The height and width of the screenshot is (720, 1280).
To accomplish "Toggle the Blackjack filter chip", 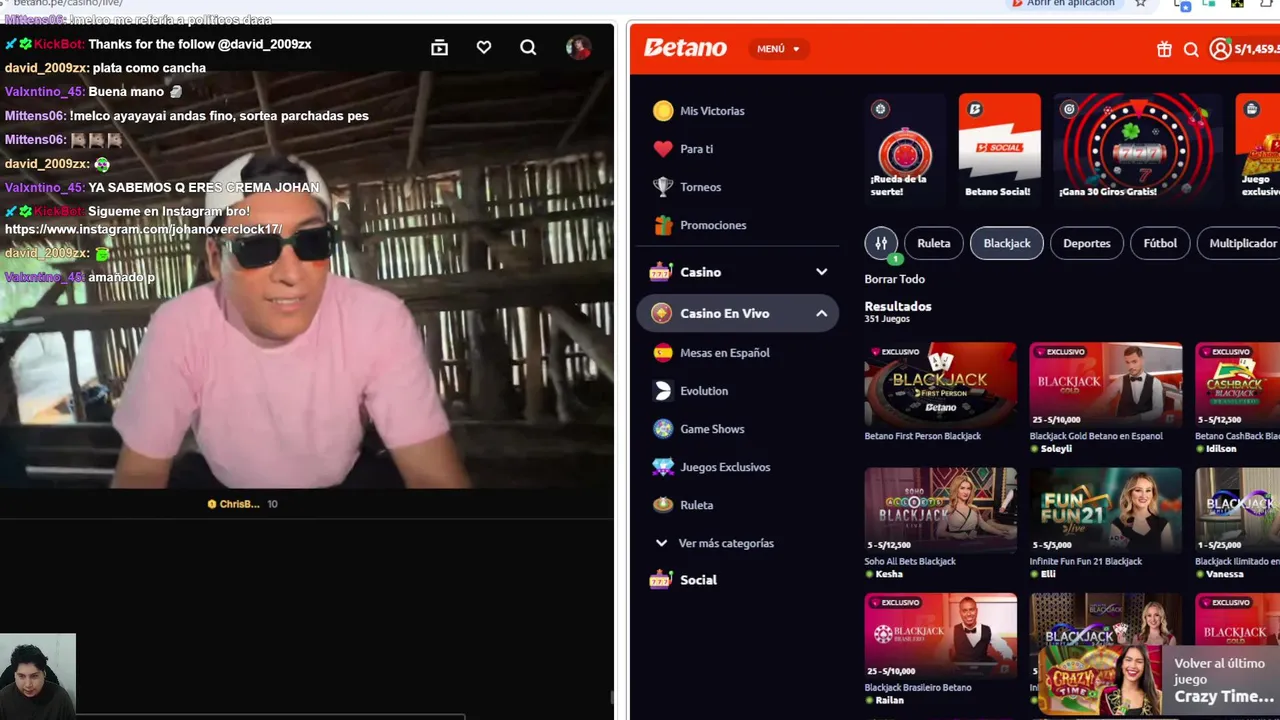I will [1007, 243].
